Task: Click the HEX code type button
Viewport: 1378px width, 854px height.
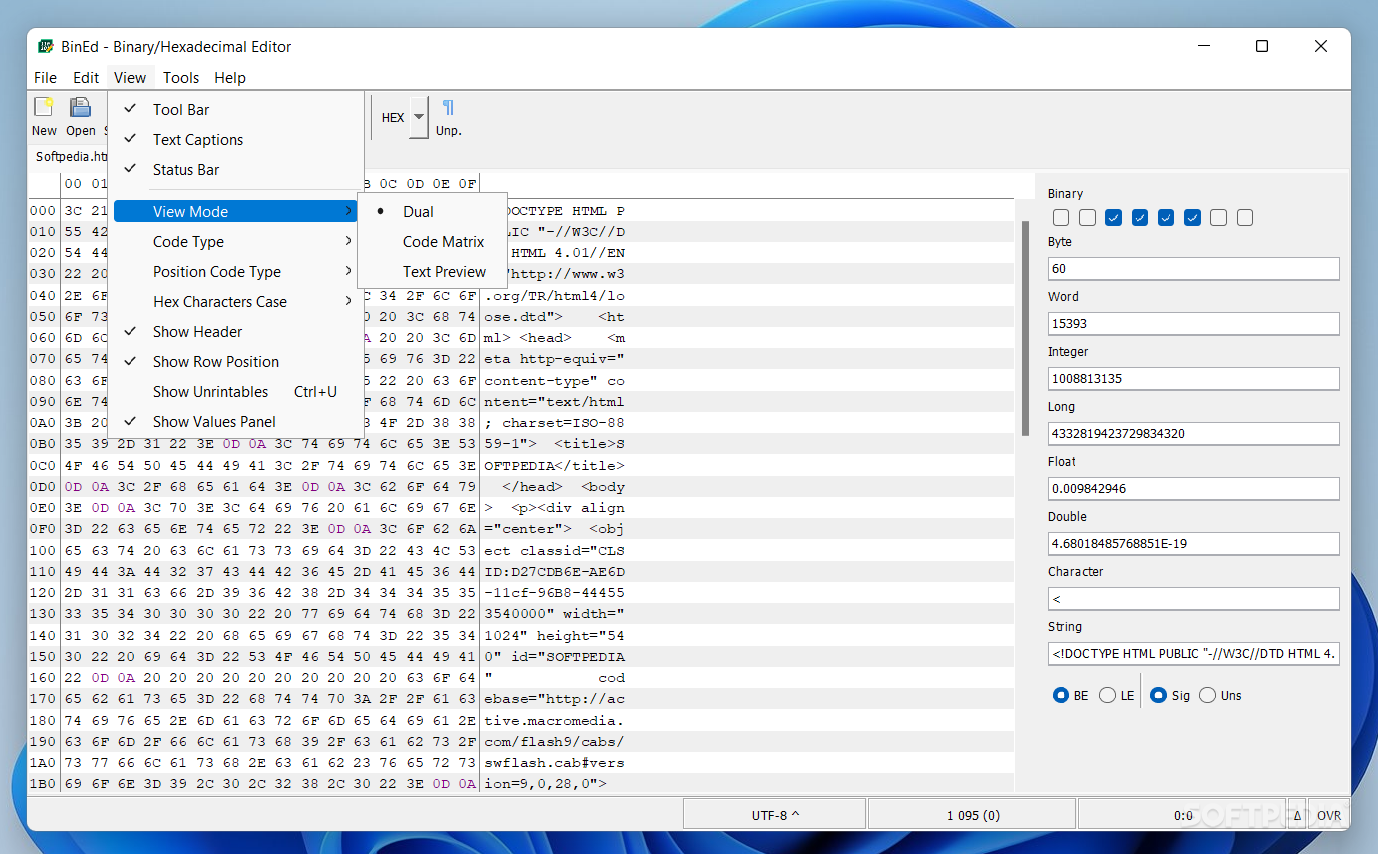Action: pos(393,117)
